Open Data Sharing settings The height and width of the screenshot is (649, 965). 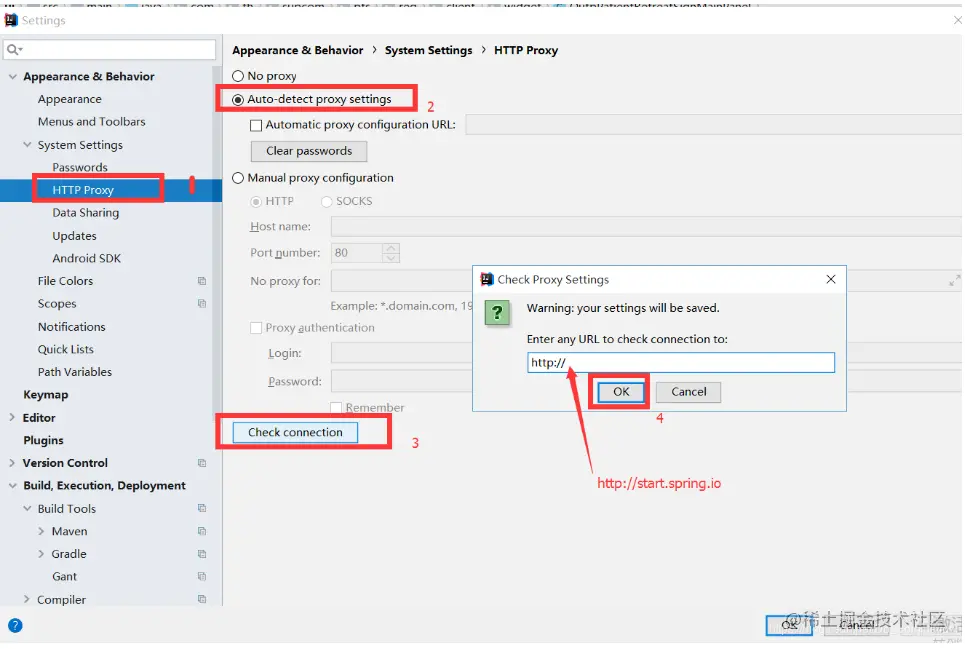point(86,213)
